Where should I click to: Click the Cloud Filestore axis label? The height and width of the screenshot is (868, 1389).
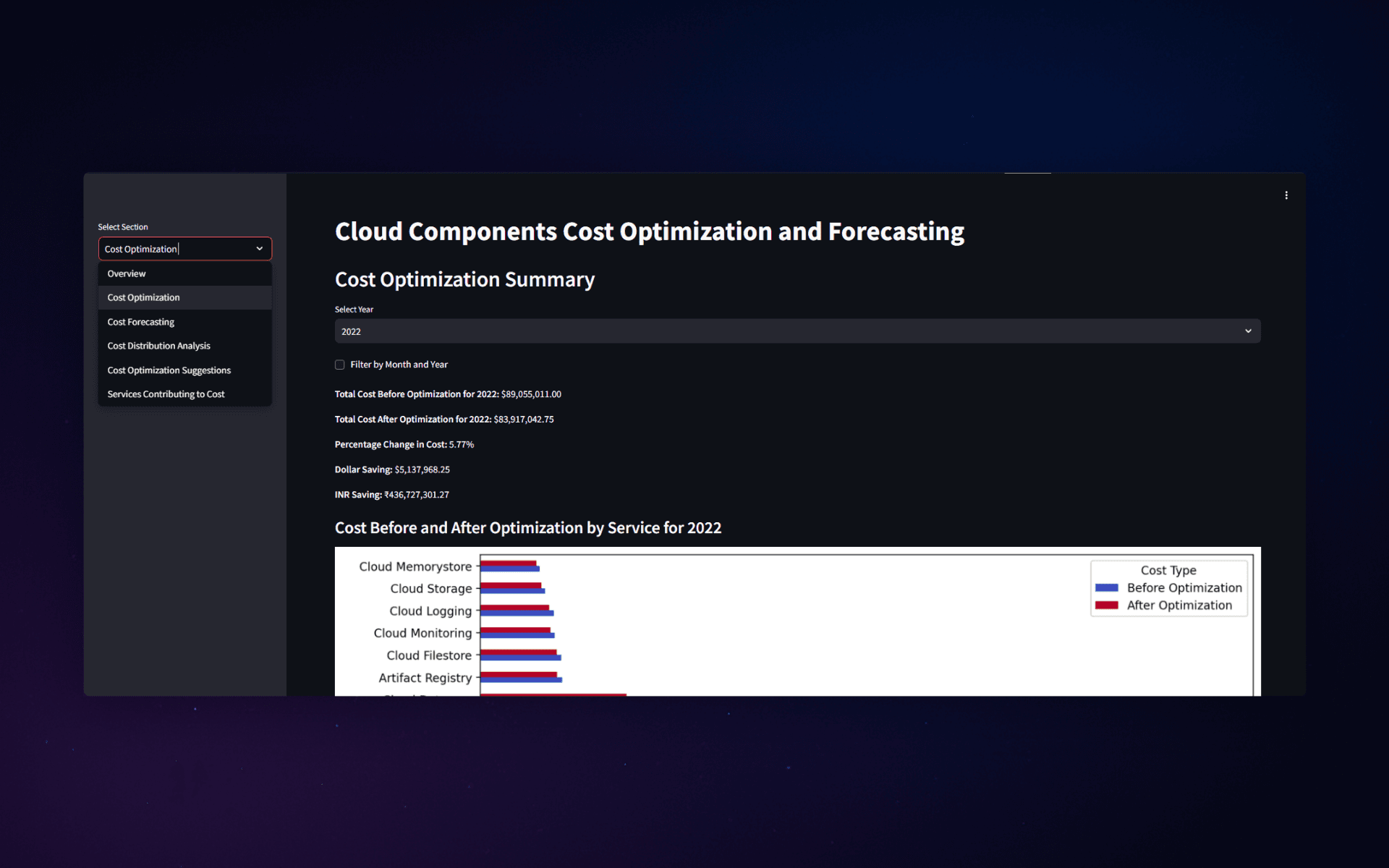[x=428, y=655]
